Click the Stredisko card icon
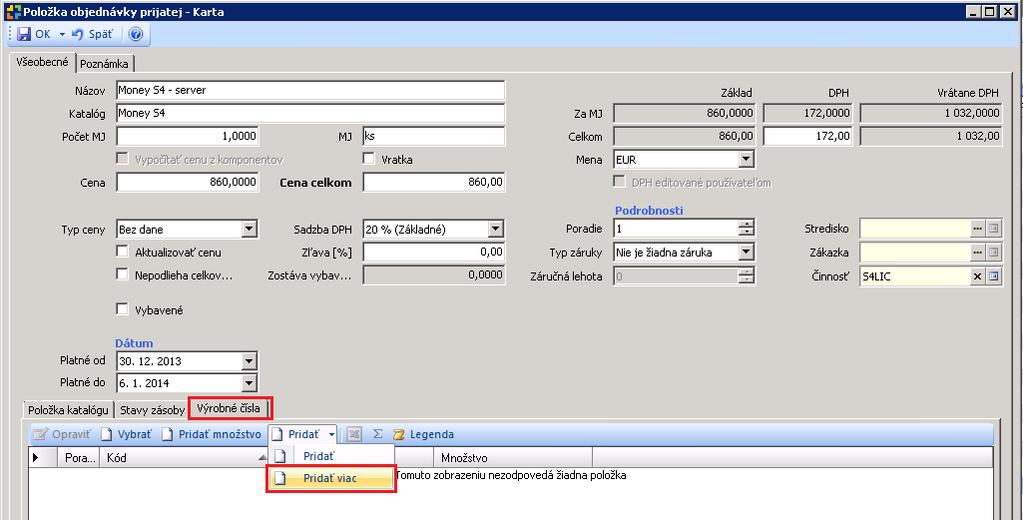Viewport: 1023px width, 520px height. (994, 229)
